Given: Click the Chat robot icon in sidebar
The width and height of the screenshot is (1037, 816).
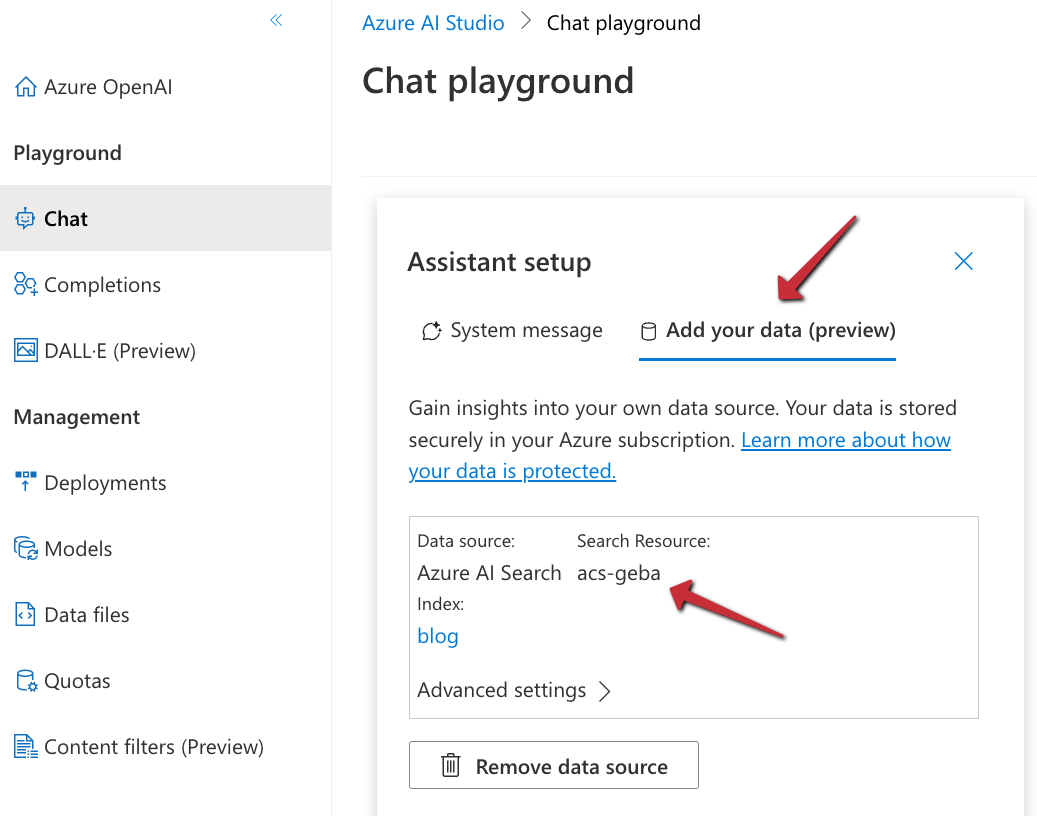Looking at the screenshot, I should tap(26, 219).
